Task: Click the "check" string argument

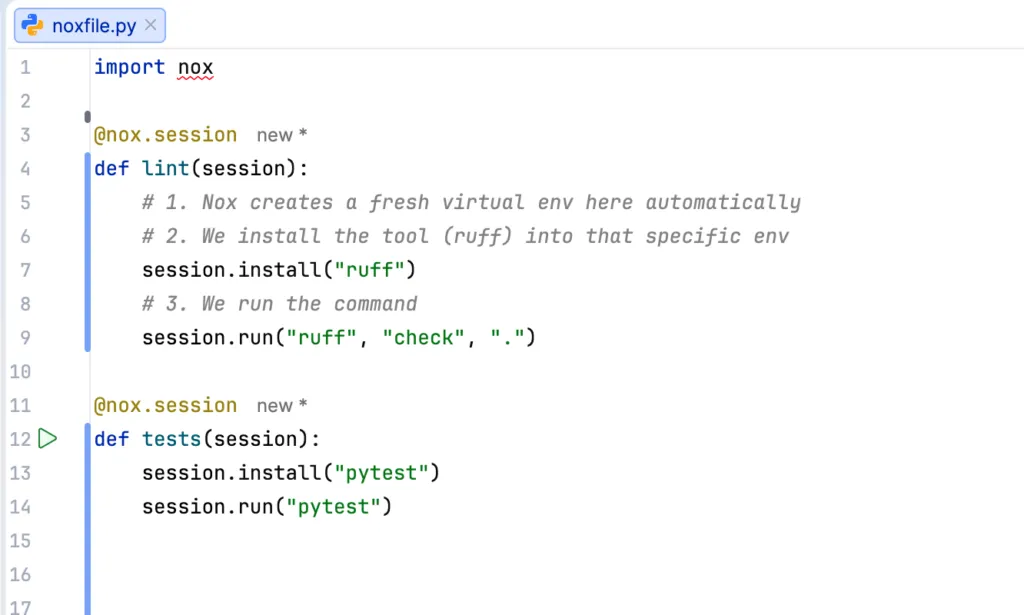Action: click(x=423, y=338)
